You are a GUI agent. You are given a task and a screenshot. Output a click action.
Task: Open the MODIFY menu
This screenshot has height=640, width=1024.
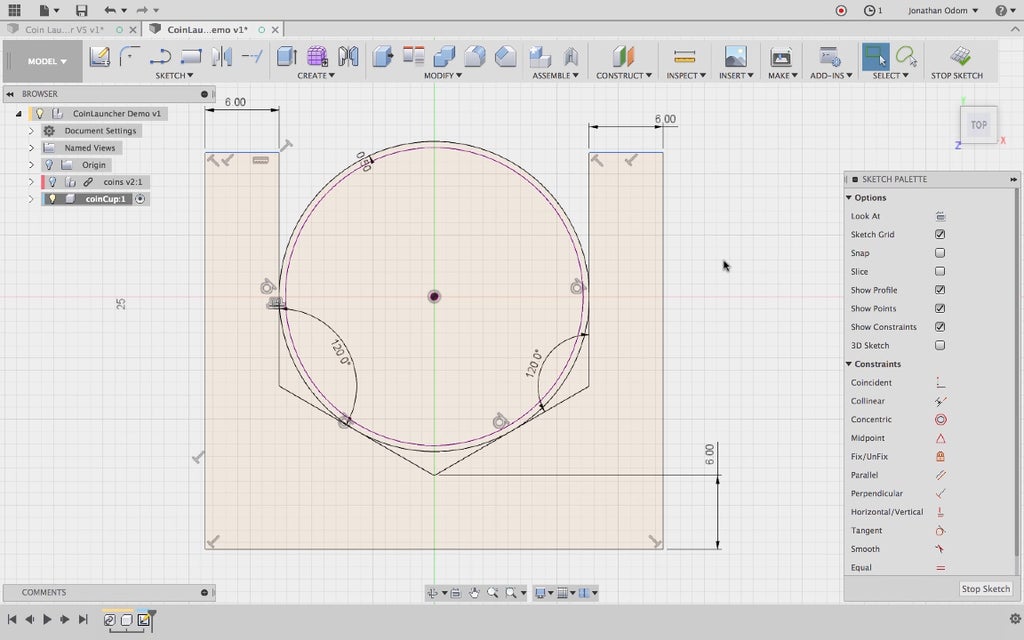click(440, 76)
